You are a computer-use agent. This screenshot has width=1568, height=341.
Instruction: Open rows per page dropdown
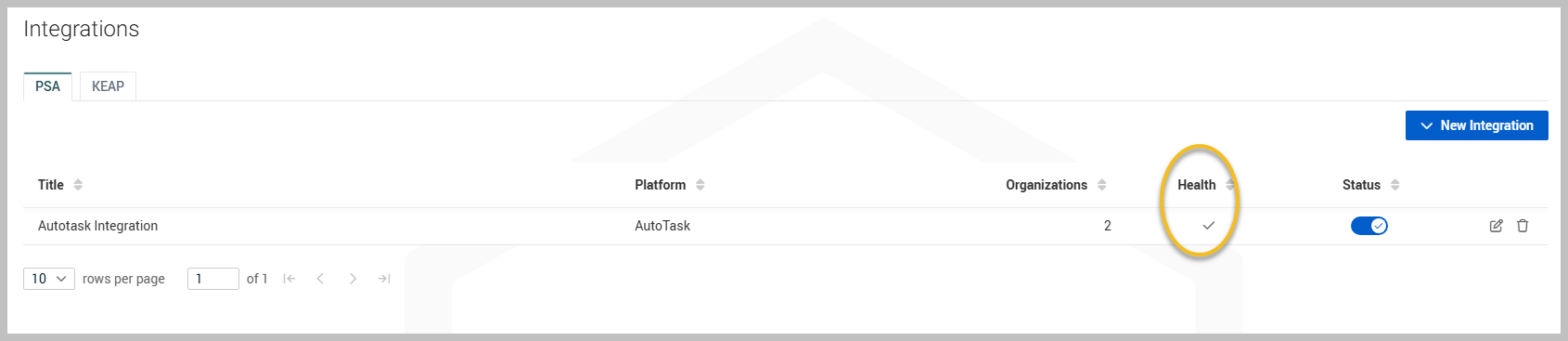[49, 279]
